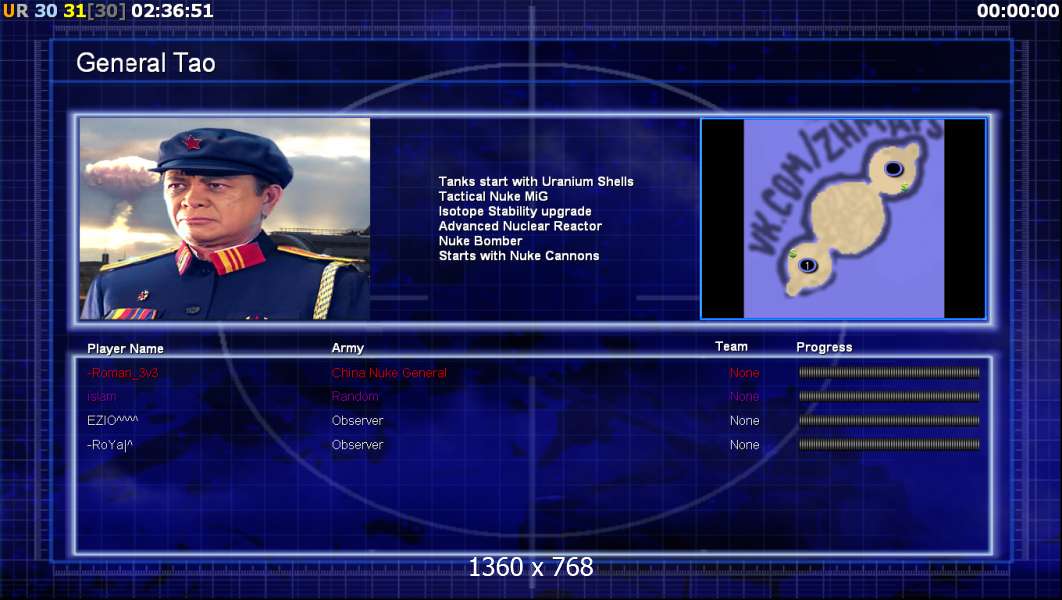
Task: Click the Team value for -RoYal^
Action: click(744, 445)
